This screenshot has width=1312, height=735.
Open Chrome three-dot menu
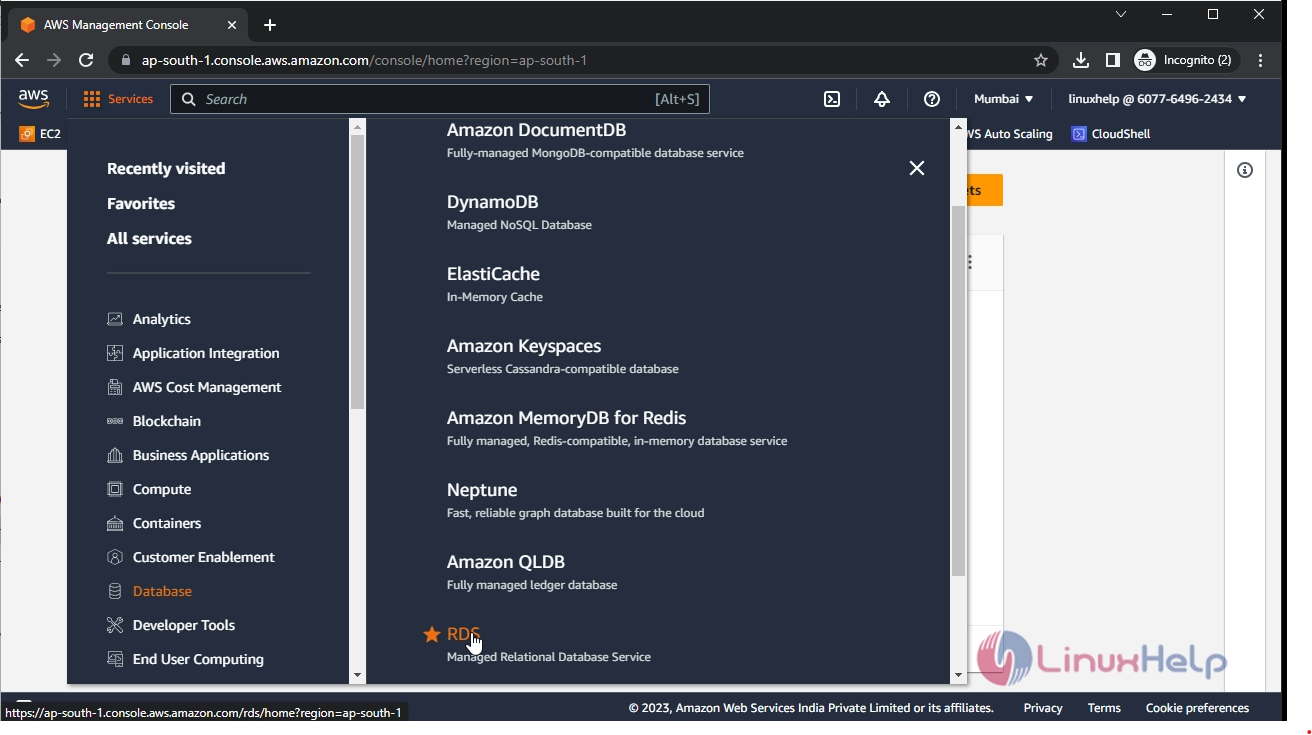tap(1261, 60)
